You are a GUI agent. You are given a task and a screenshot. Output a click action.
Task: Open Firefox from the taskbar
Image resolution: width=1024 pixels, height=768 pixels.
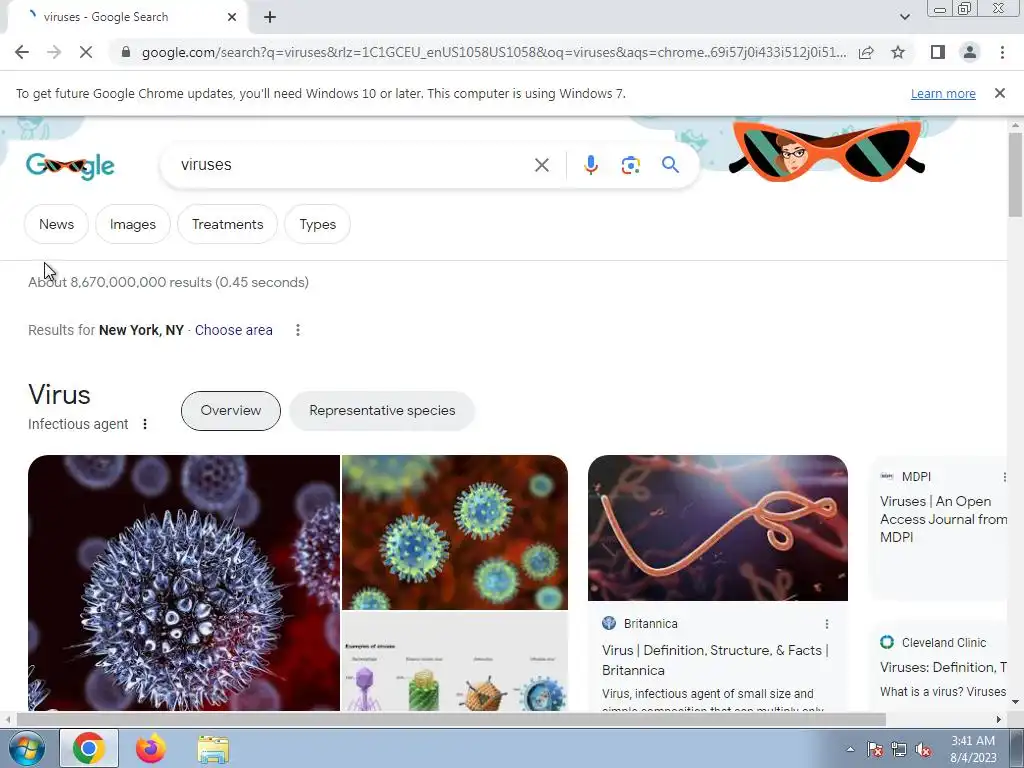tap(151, 748)
